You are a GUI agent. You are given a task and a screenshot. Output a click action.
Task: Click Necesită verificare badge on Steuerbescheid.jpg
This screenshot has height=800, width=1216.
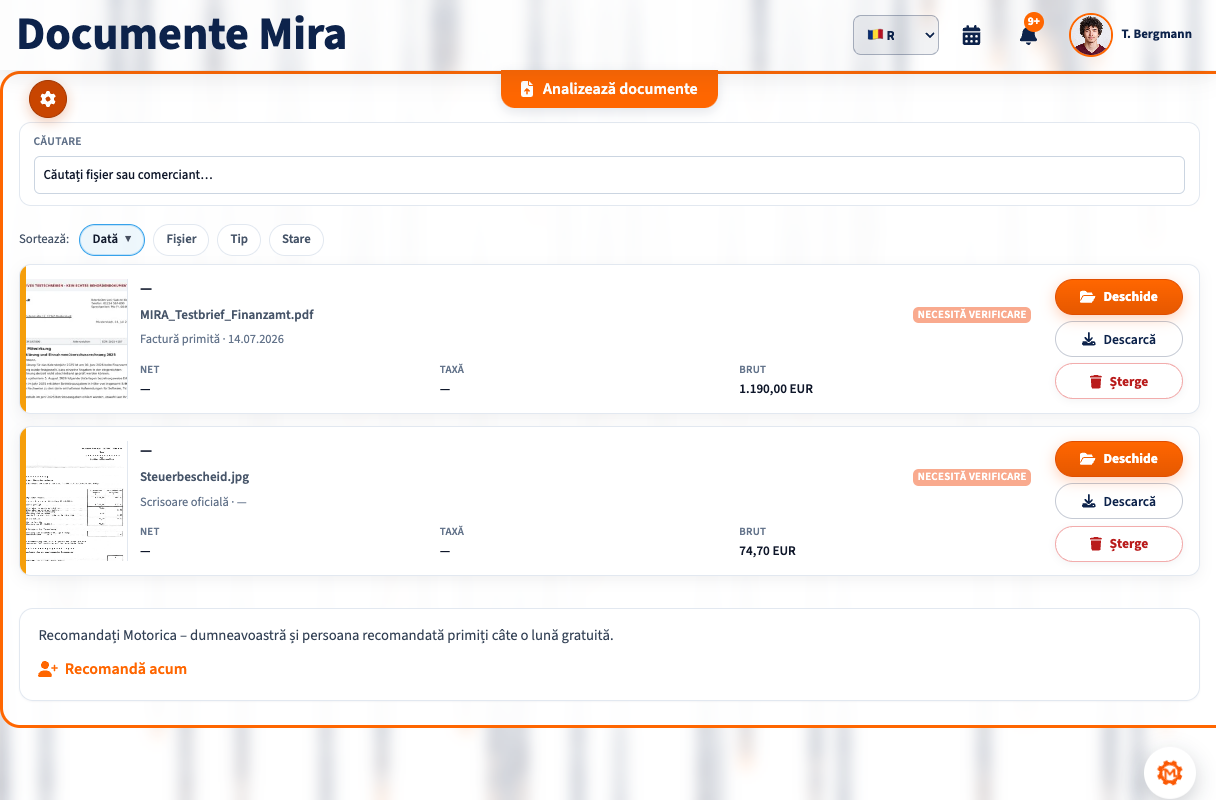coord(972,477)
